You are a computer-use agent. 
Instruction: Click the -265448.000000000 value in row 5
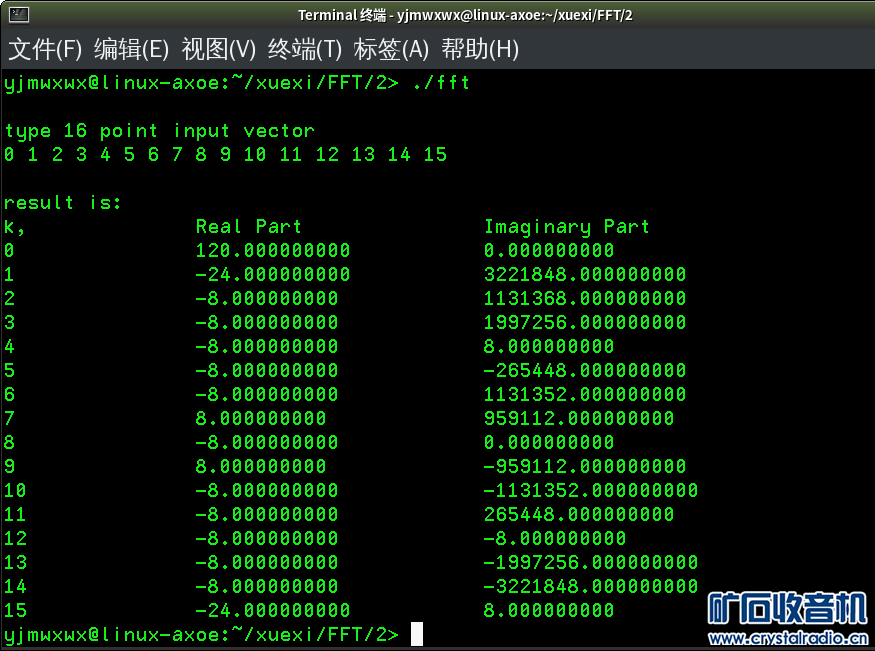(585, 371)
